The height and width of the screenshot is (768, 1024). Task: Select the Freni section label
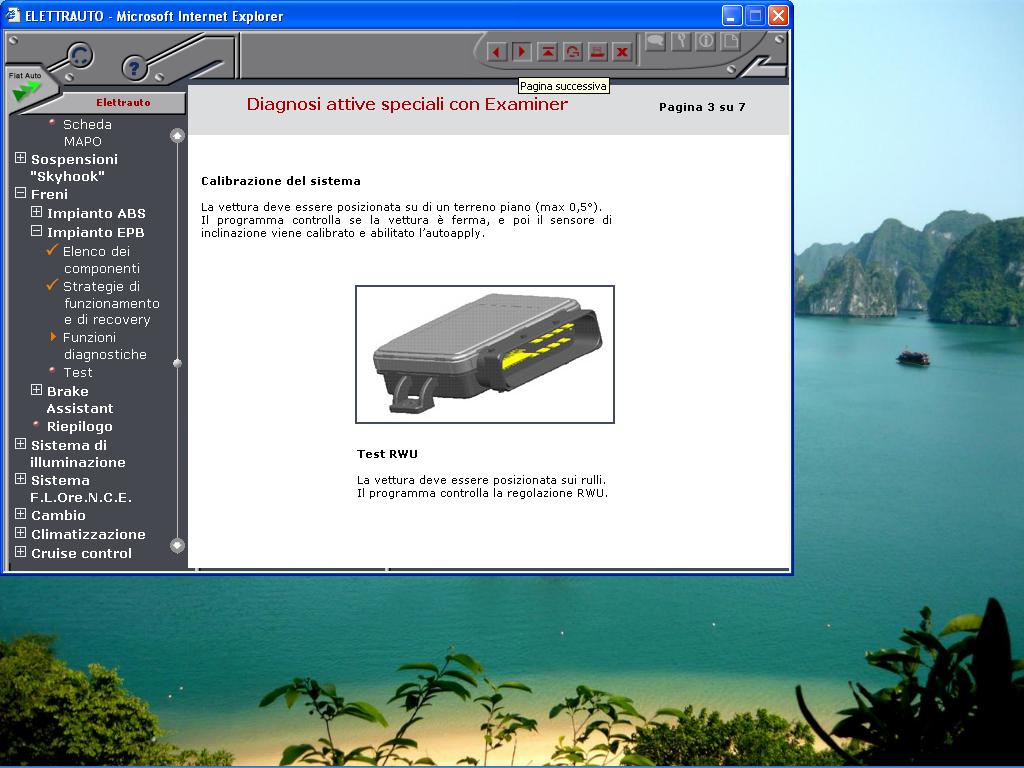(49, 194)
